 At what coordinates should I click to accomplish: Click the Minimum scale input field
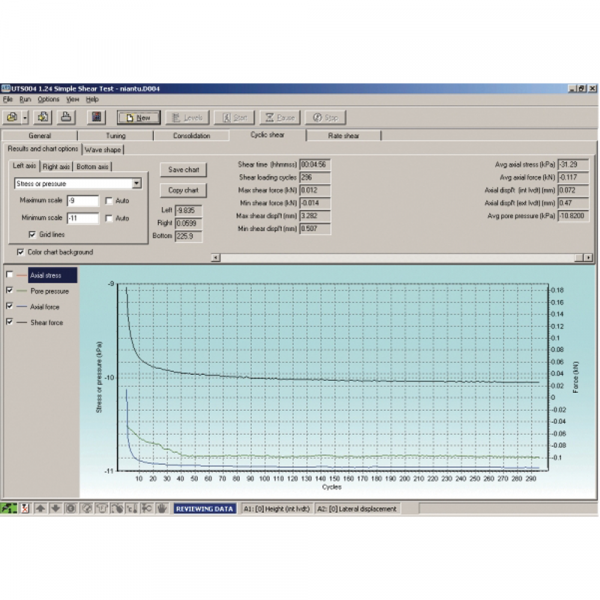point(82,218)
